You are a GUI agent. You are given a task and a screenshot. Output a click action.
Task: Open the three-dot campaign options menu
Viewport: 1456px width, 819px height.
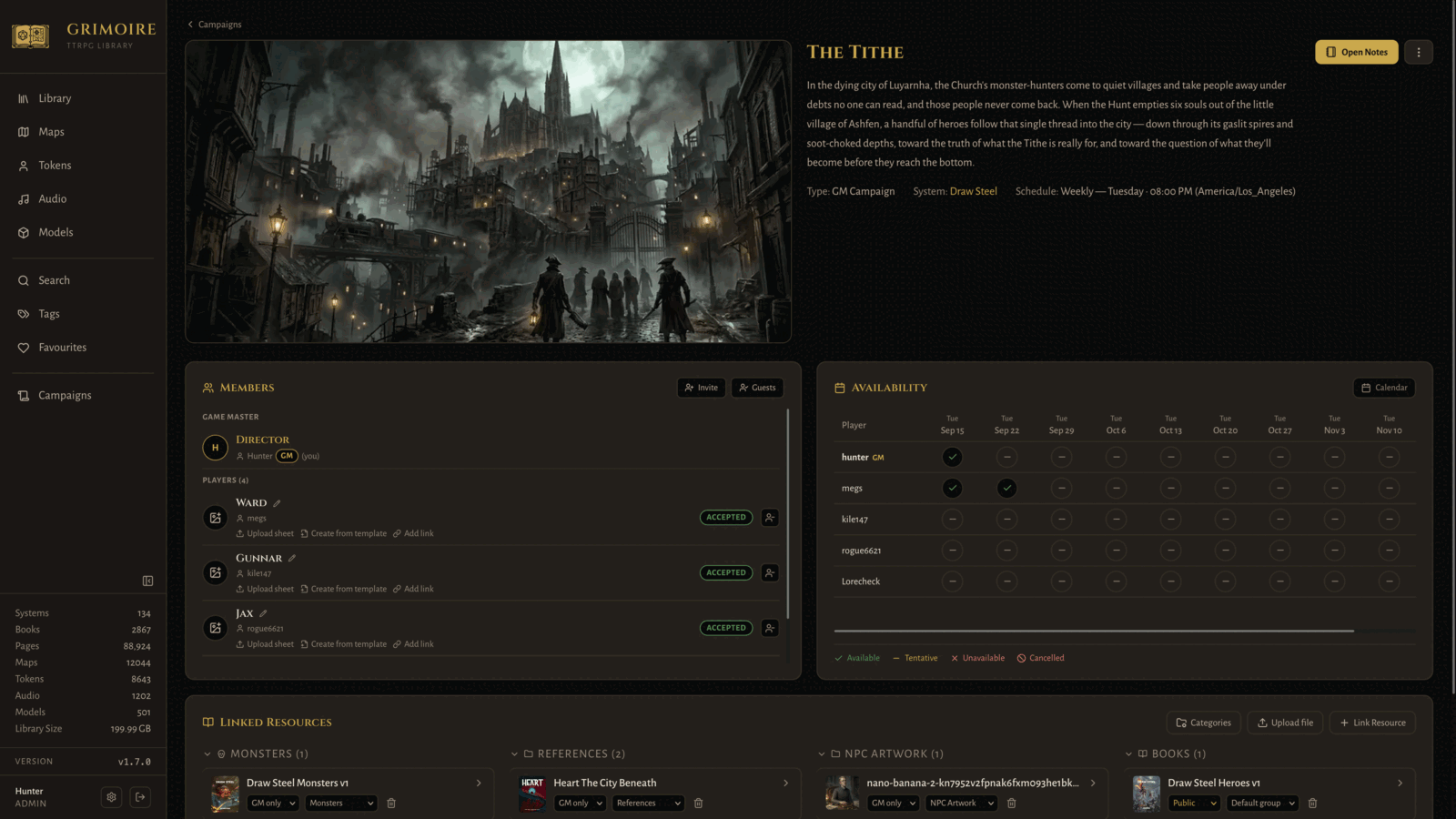coord(1418,52)
